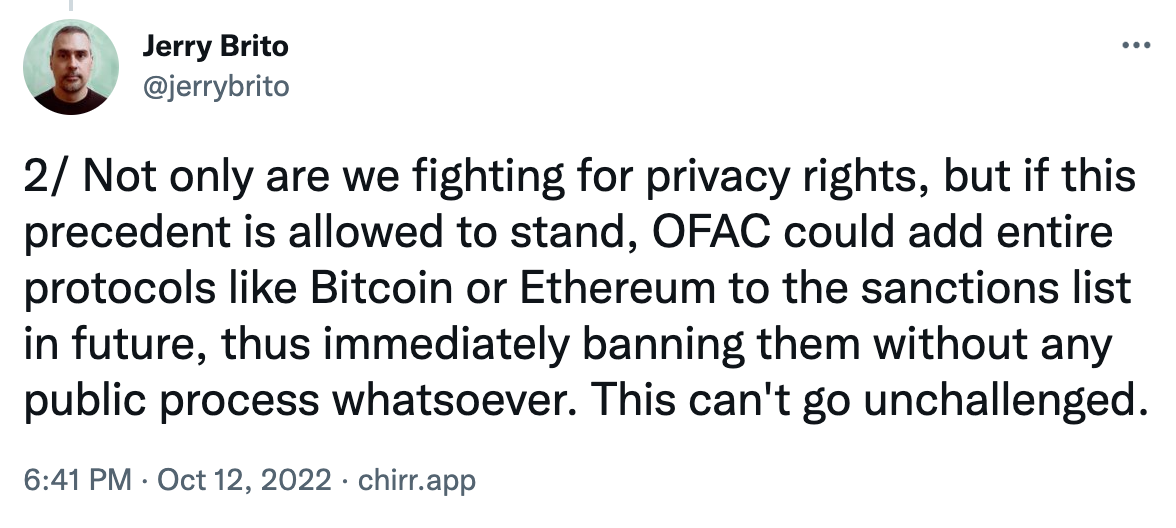Click Jerry Brito's profile avatar
Screen dimensions: 1176x528
[x=71, y=67]
